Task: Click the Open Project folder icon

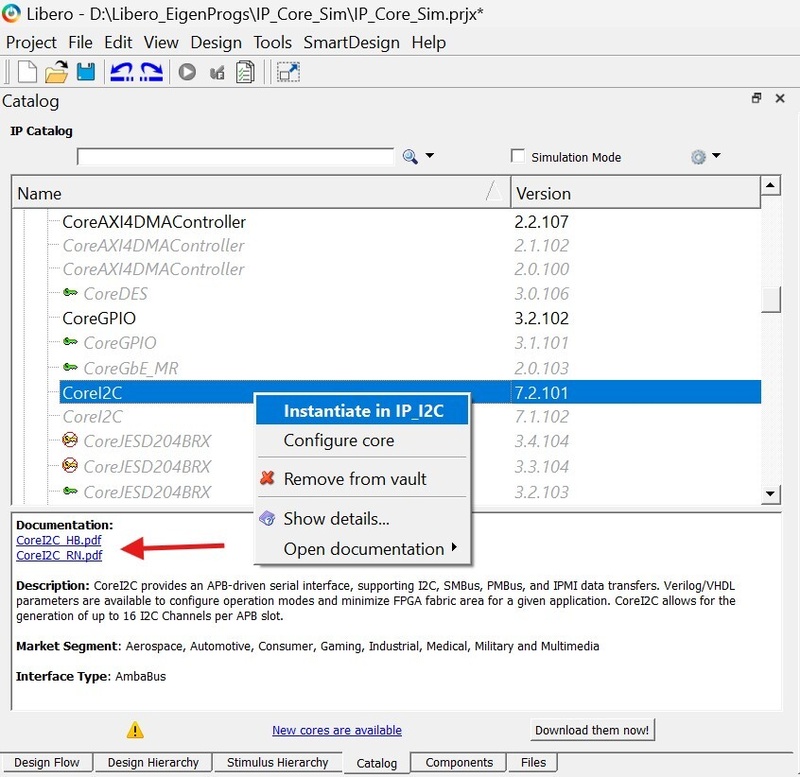Action: click(x=56, y=72)
